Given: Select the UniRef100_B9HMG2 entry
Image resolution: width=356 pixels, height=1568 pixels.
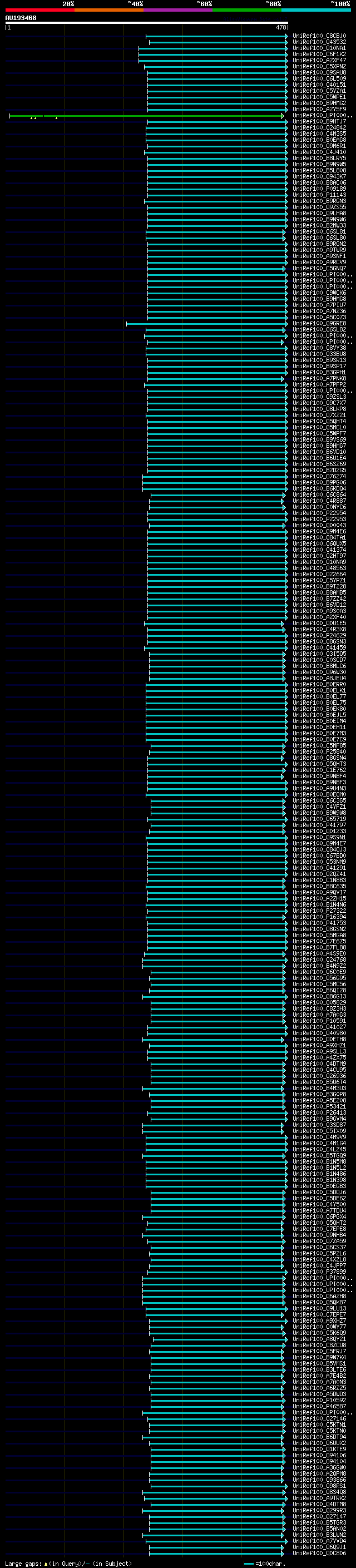Looking at the screenshot, I should 319,103.
